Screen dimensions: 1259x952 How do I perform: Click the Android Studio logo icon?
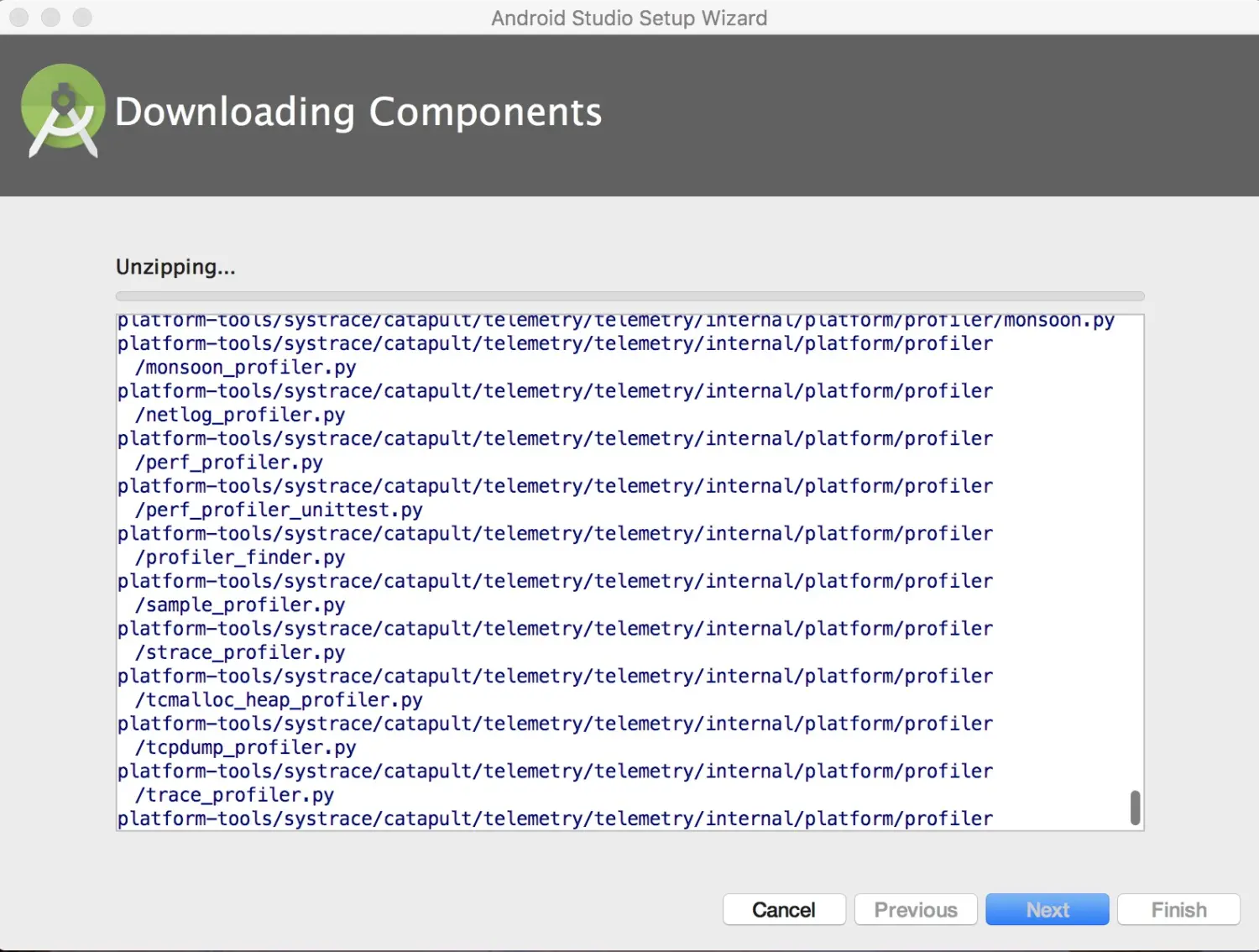point(63,110)
